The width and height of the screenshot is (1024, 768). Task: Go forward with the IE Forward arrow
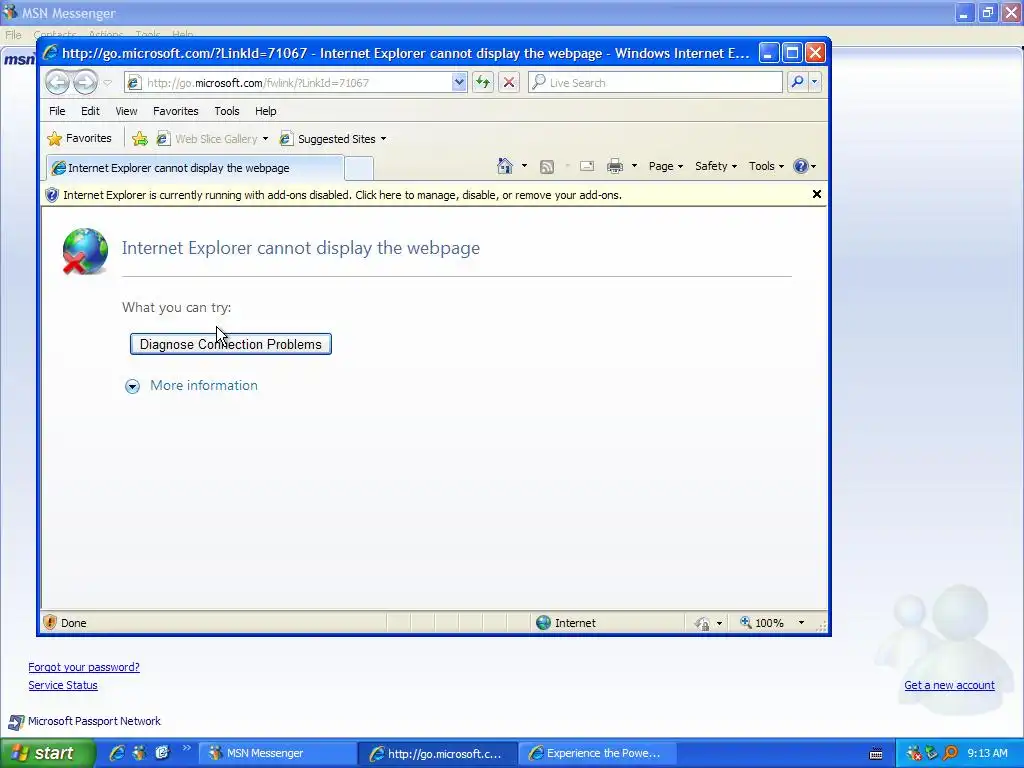(86, 82)
